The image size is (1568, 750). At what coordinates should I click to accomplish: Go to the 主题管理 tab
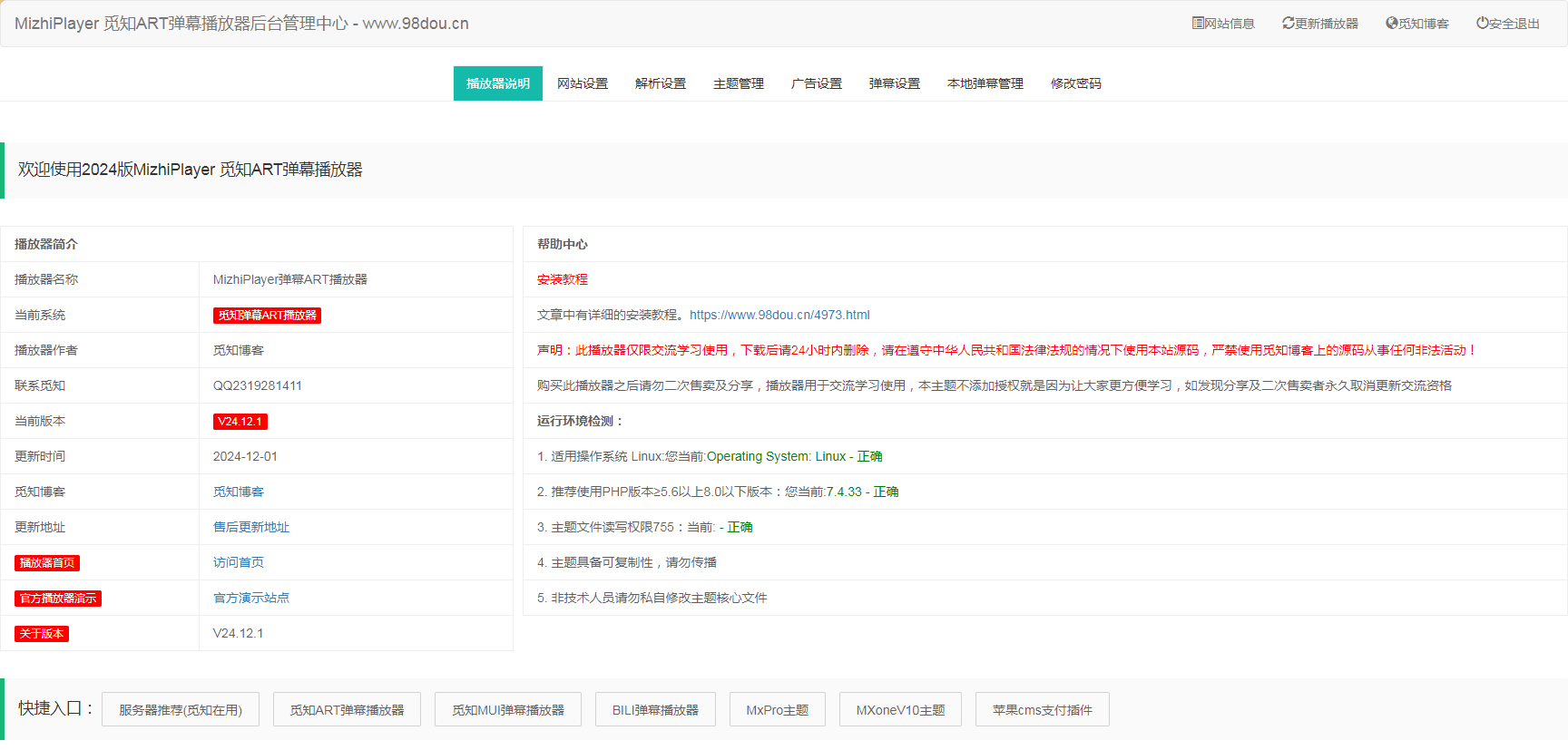[739, 83]
